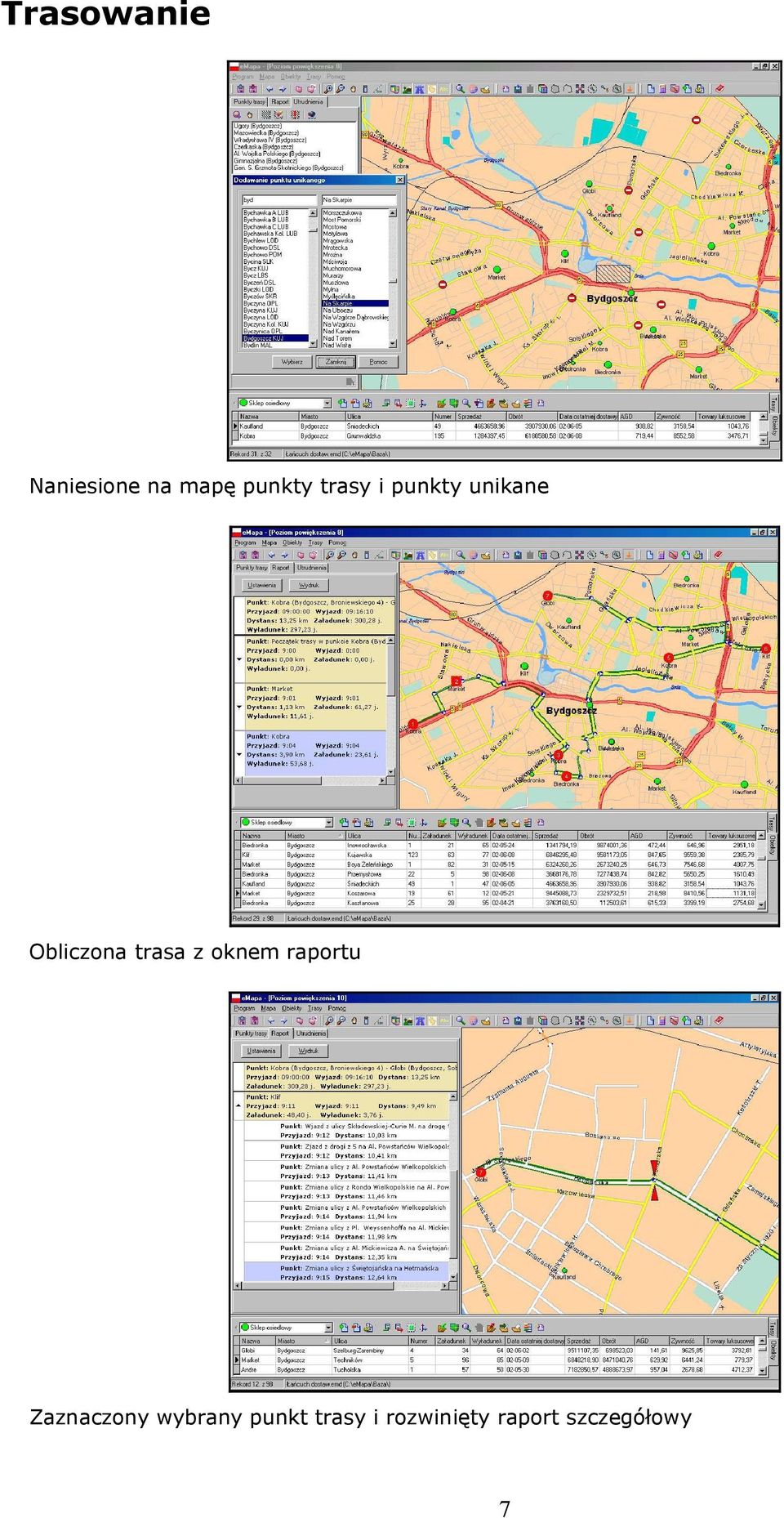The width and height of the screenshot is (784, 1518).
Task: Select the Andre row in bottom window table
Action: pyautogui.click(x=497, y=1370)
